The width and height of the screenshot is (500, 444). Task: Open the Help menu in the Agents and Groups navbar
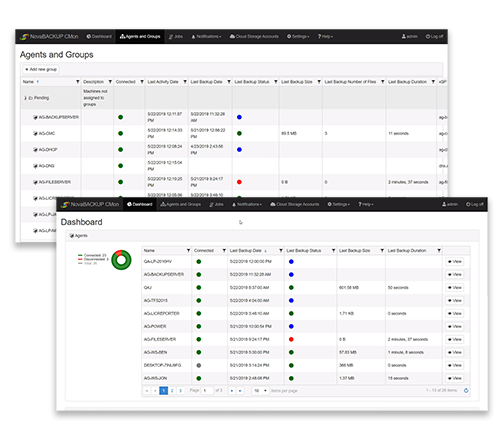(x=325, y=36)
